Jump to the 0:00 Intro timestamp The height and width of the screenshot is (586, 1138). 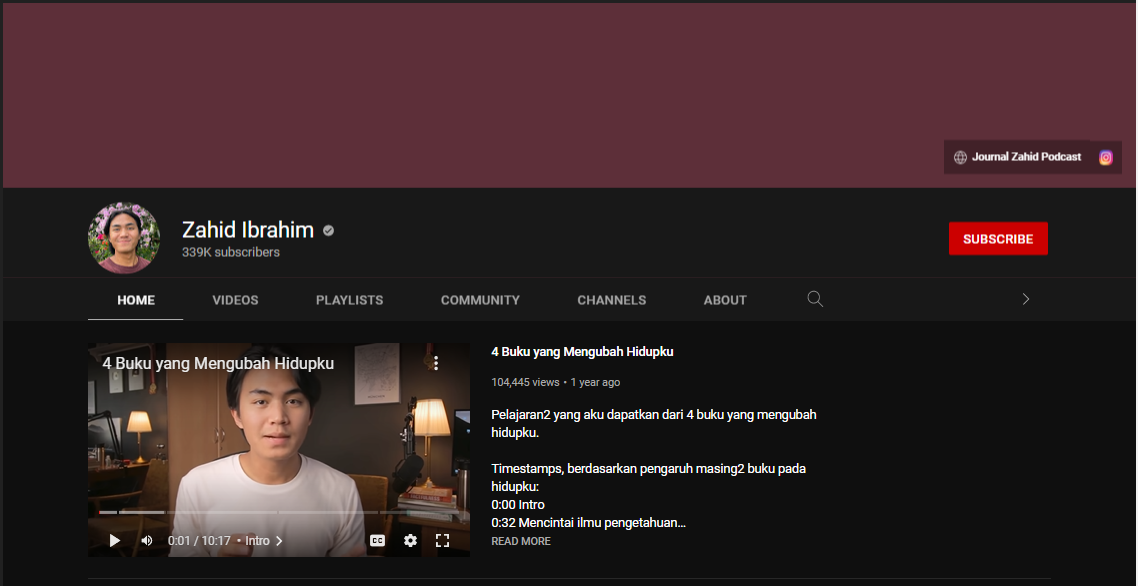[x=517, y=504]
